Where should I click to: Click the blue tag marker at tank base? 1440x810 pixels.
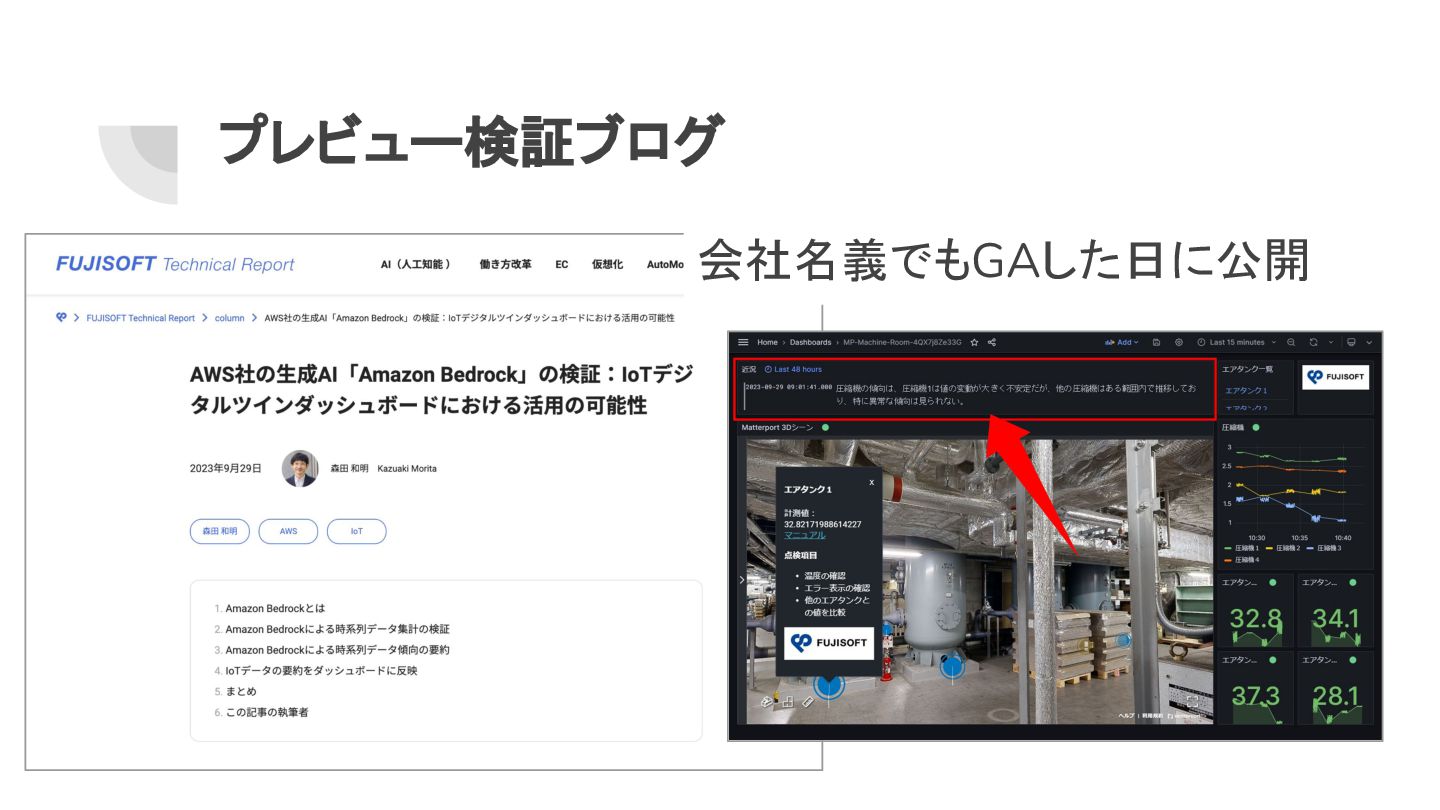click(952, 668)
